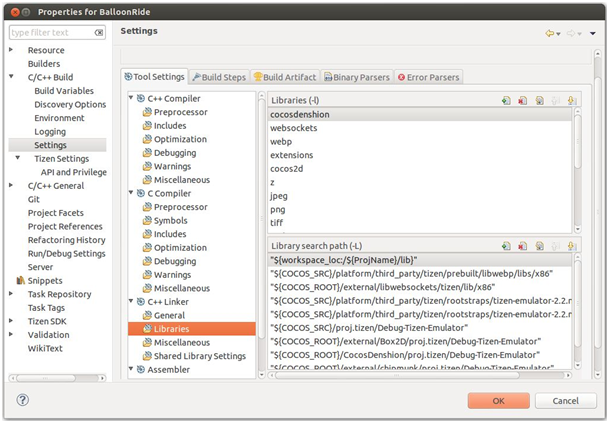This screenshot has height=423, width=609.
Task: Edit entry in Library search path (-L)
Action: pyautogui.click(x=539, y=245)
